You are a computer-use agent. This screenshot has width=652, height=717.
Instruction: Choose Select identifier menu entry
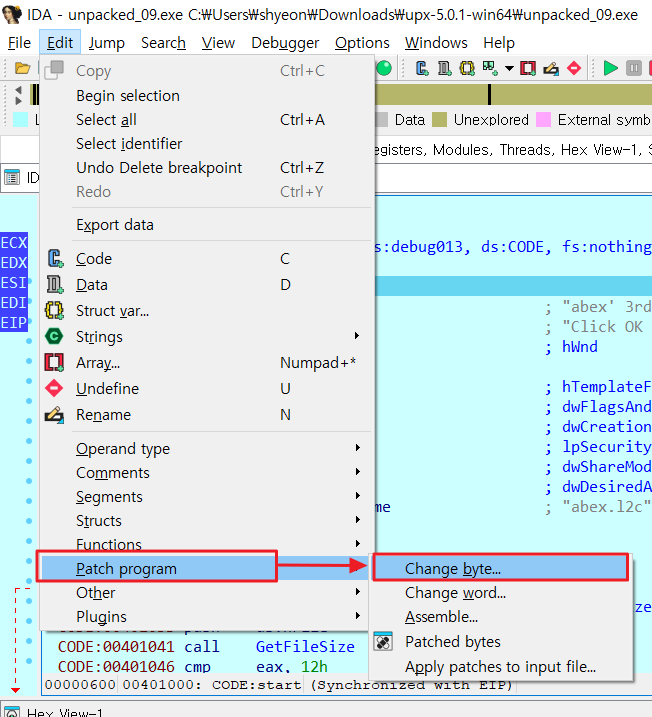207,144
